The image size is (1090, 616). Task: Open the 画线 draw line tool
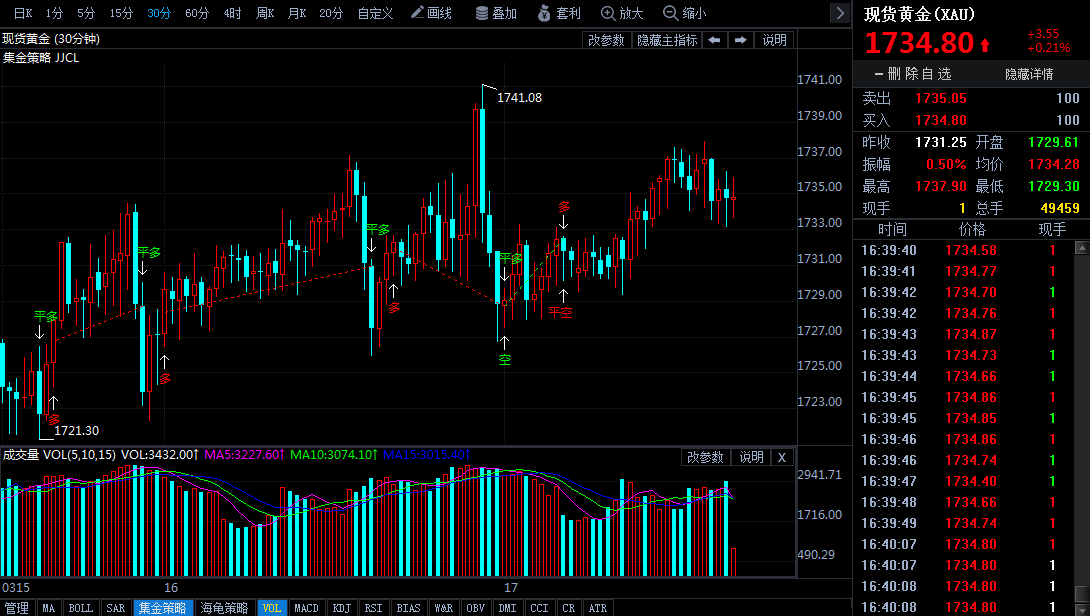(x=431, y=13)
